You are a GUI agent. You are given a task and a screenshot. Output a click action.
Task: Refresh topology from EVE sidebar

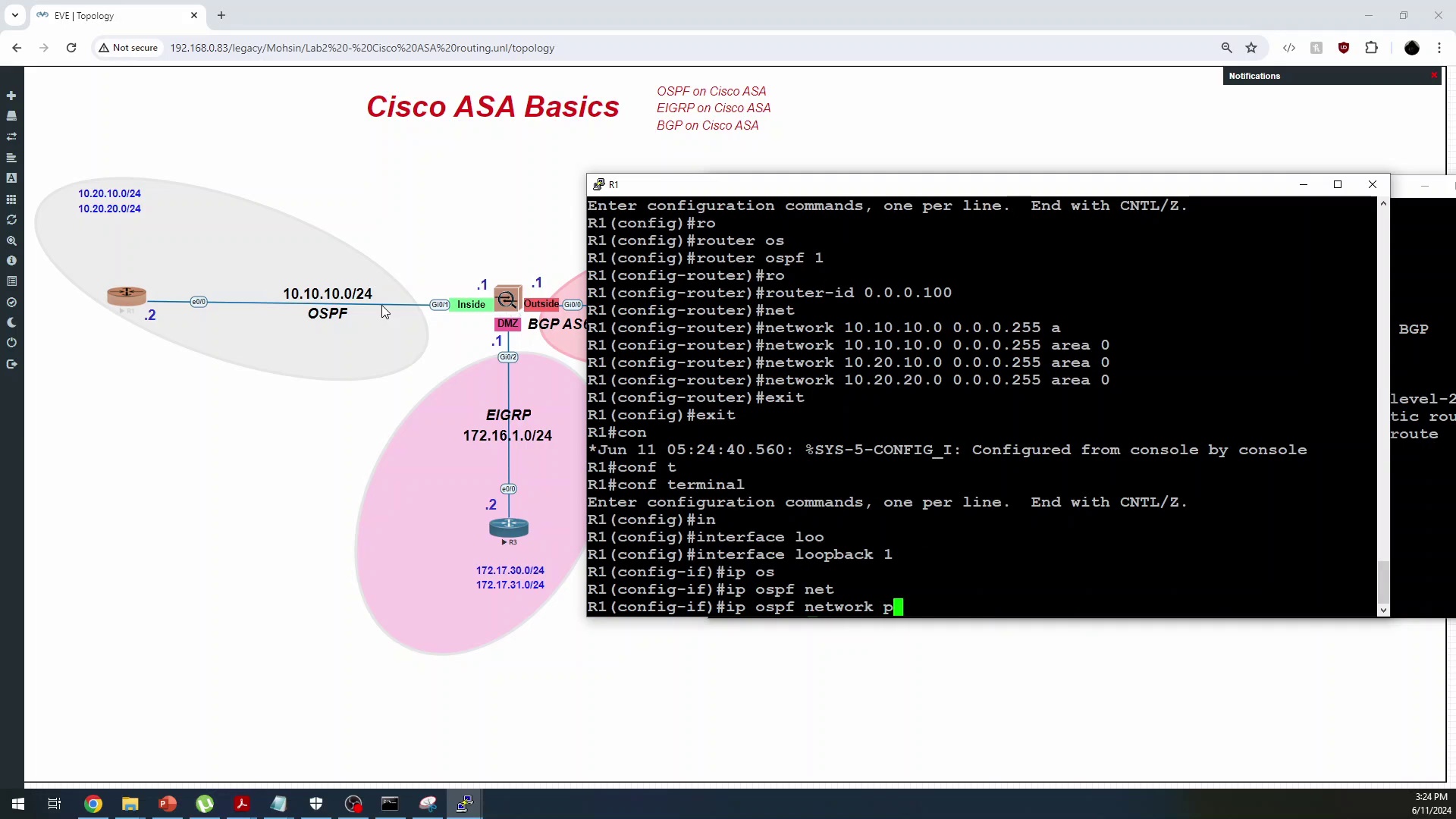(11, 219)
